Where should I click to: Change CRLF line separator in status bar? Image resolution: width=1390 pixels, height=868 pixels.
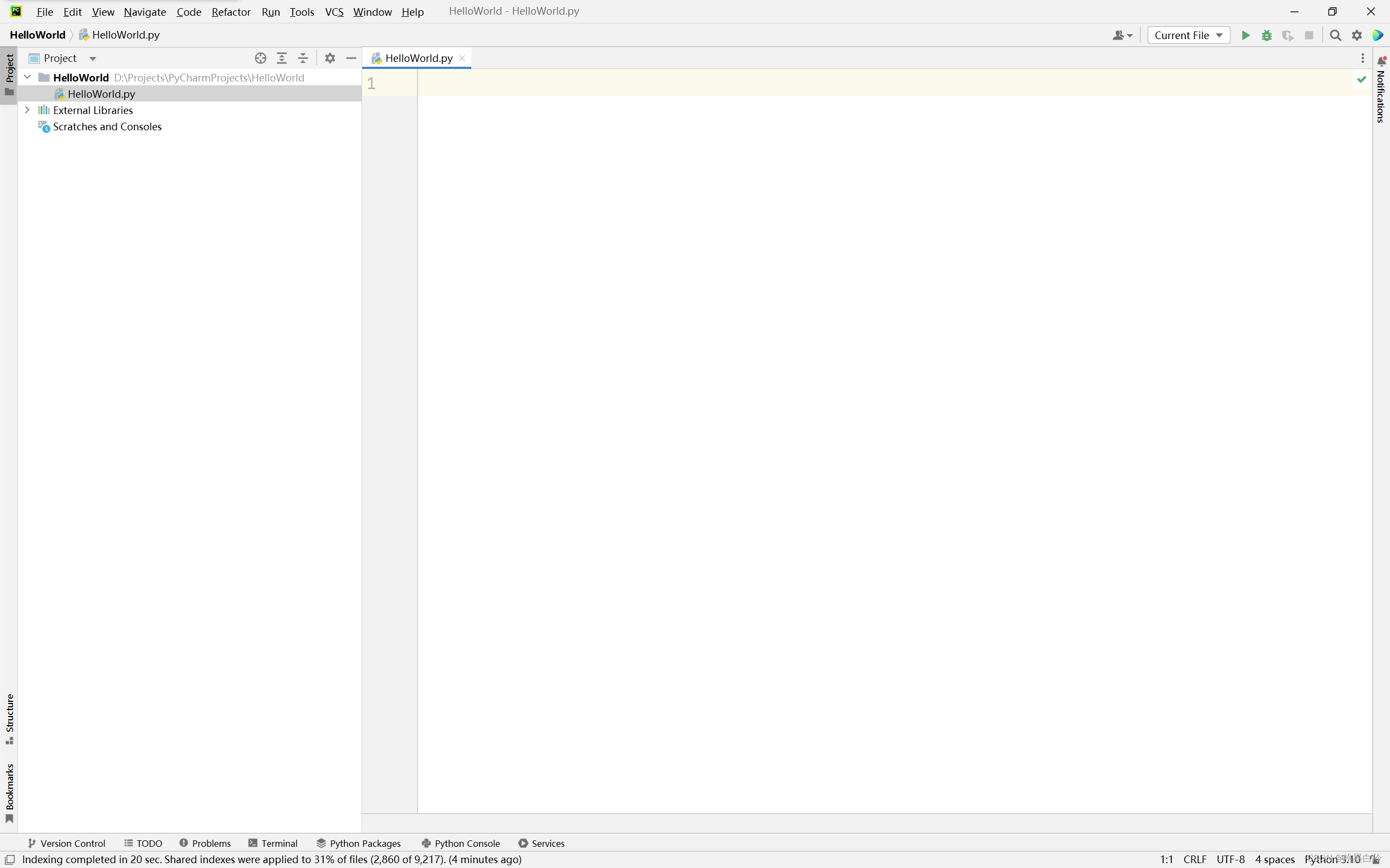pyautogui.click(x=1195, y=859)
